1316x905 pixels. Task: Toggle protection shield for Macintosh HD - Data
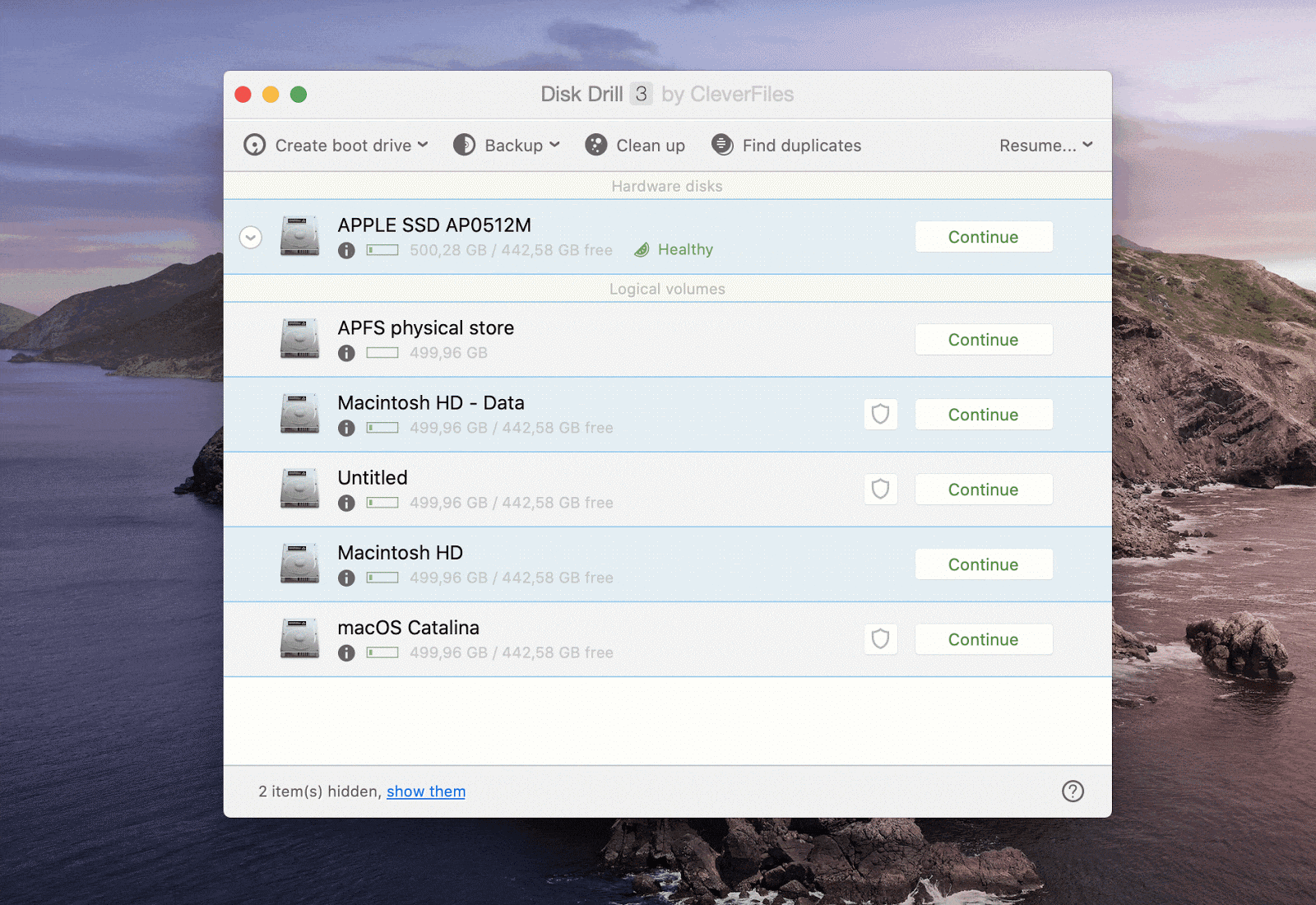[880, 414]
